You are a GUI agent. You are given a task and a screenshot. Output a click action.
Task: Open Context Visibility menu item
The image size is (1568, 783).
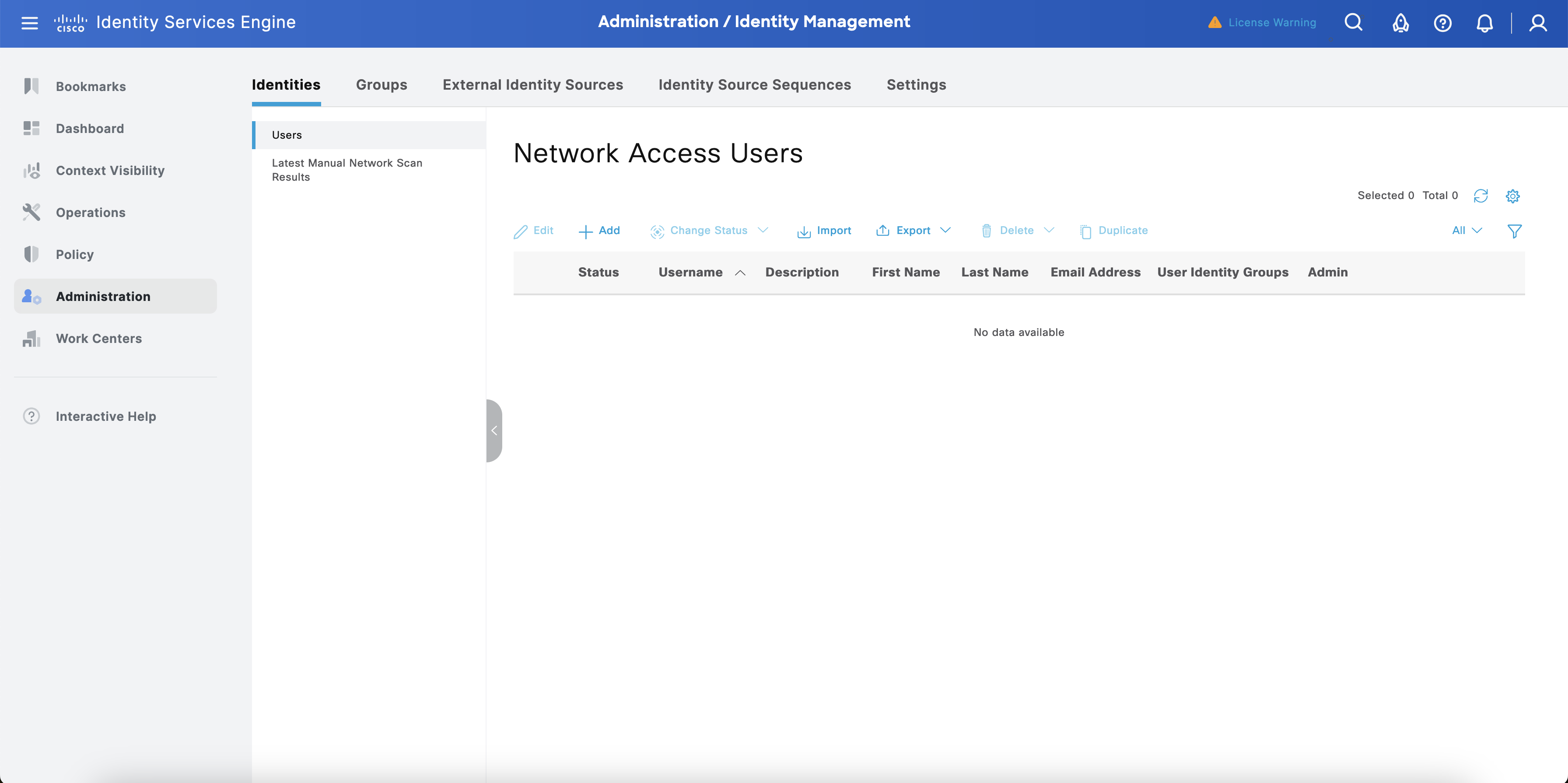point(110,170)
